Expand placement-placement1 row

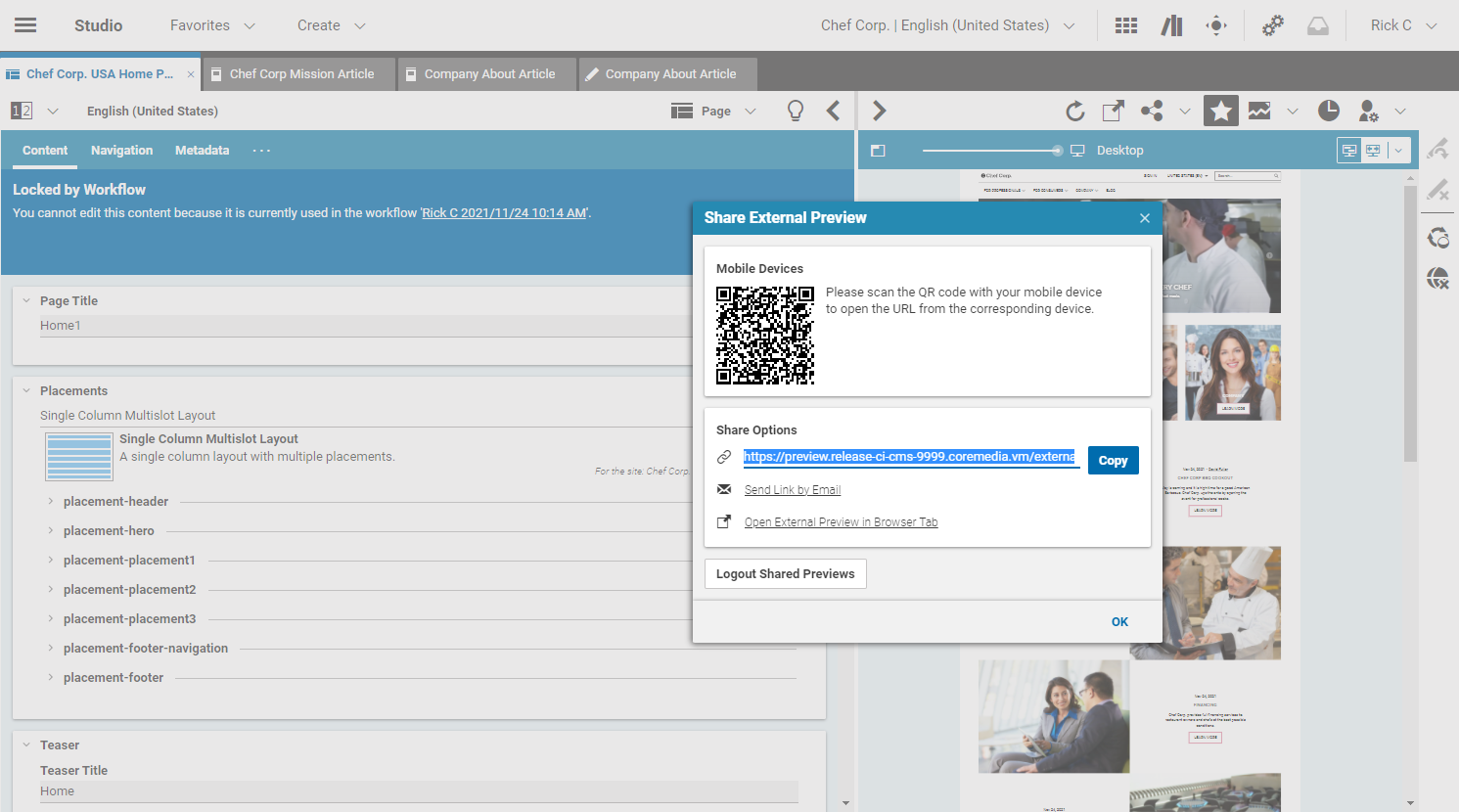tap(50, 560)
